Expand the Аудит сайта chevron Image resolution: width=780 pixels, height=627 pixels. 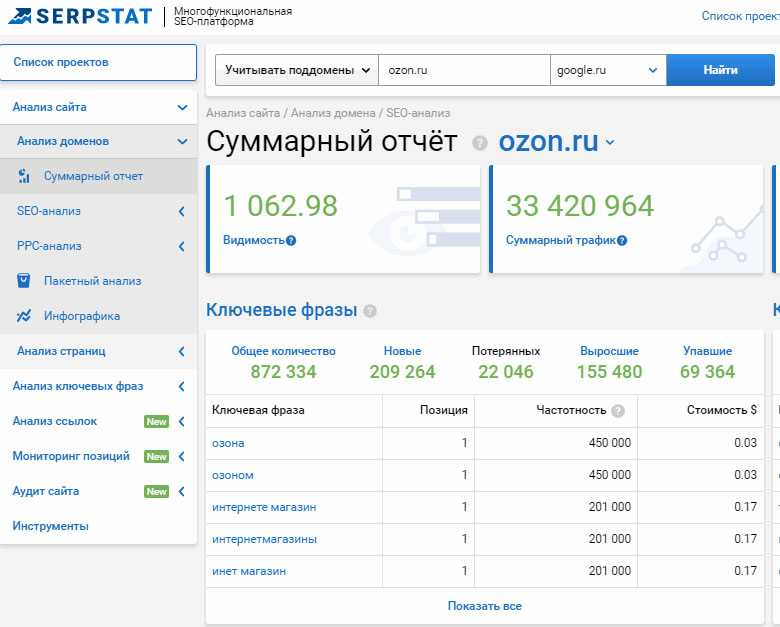(x=182, y=492)
